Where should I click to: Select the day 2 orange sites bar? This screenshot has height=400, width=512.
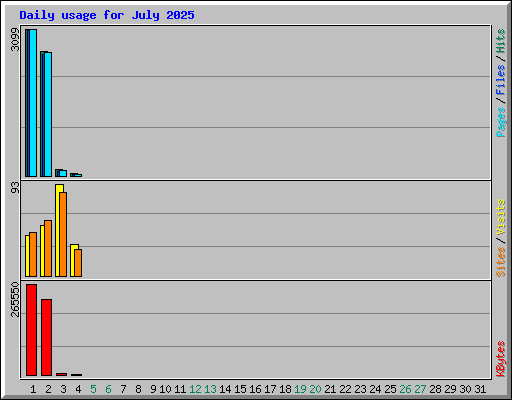click(x=48, y=248)
